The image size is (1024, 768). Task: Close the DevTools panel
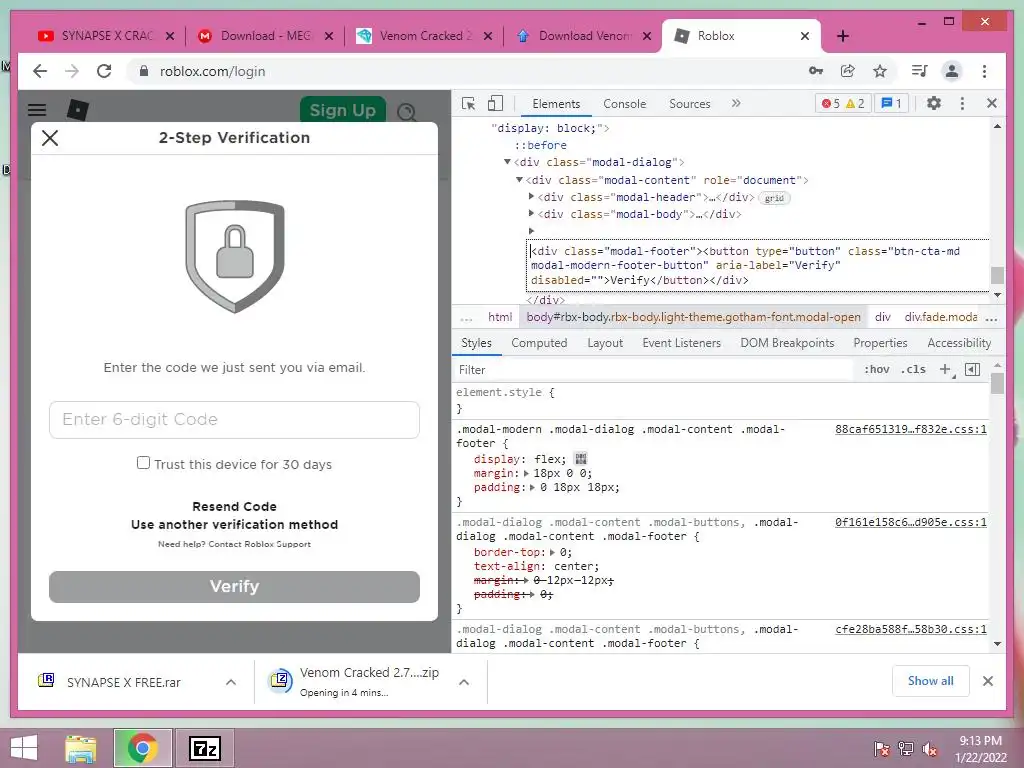click(x=992, y=103)
